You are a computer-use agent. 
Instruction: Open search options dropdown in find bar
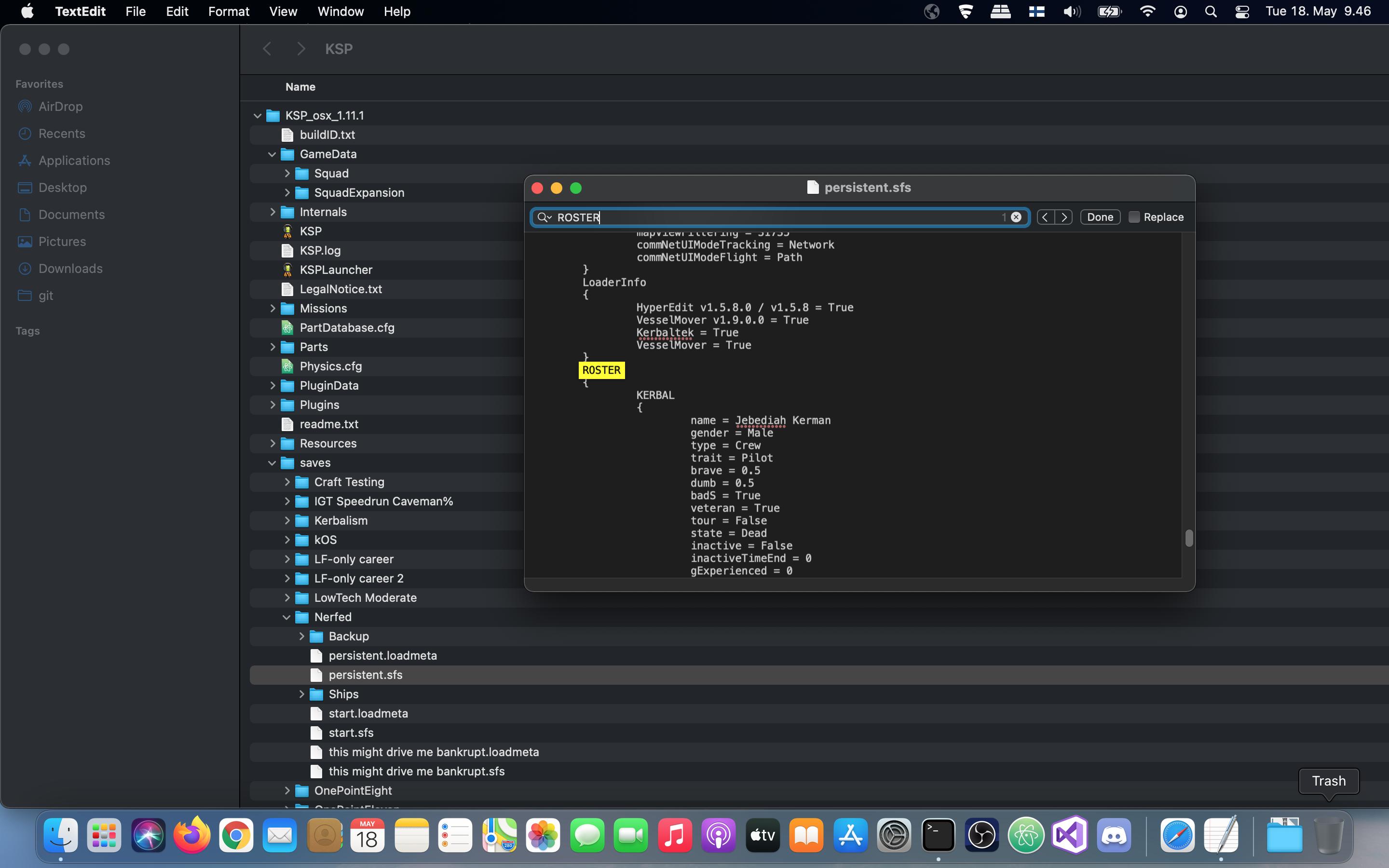click(544, 217)
